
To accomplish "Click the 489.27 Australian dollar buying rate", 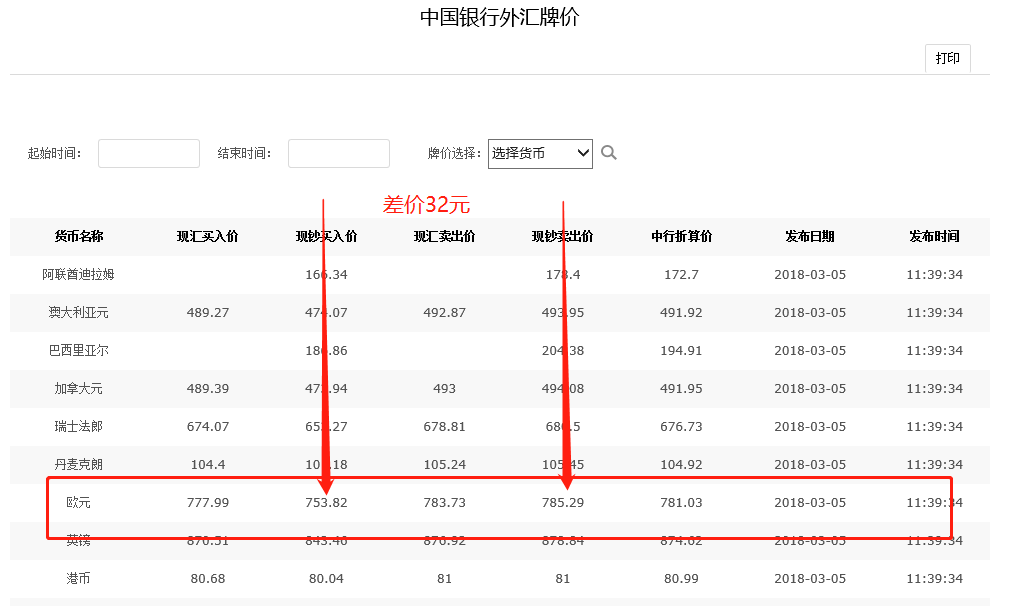I will 208,313.
